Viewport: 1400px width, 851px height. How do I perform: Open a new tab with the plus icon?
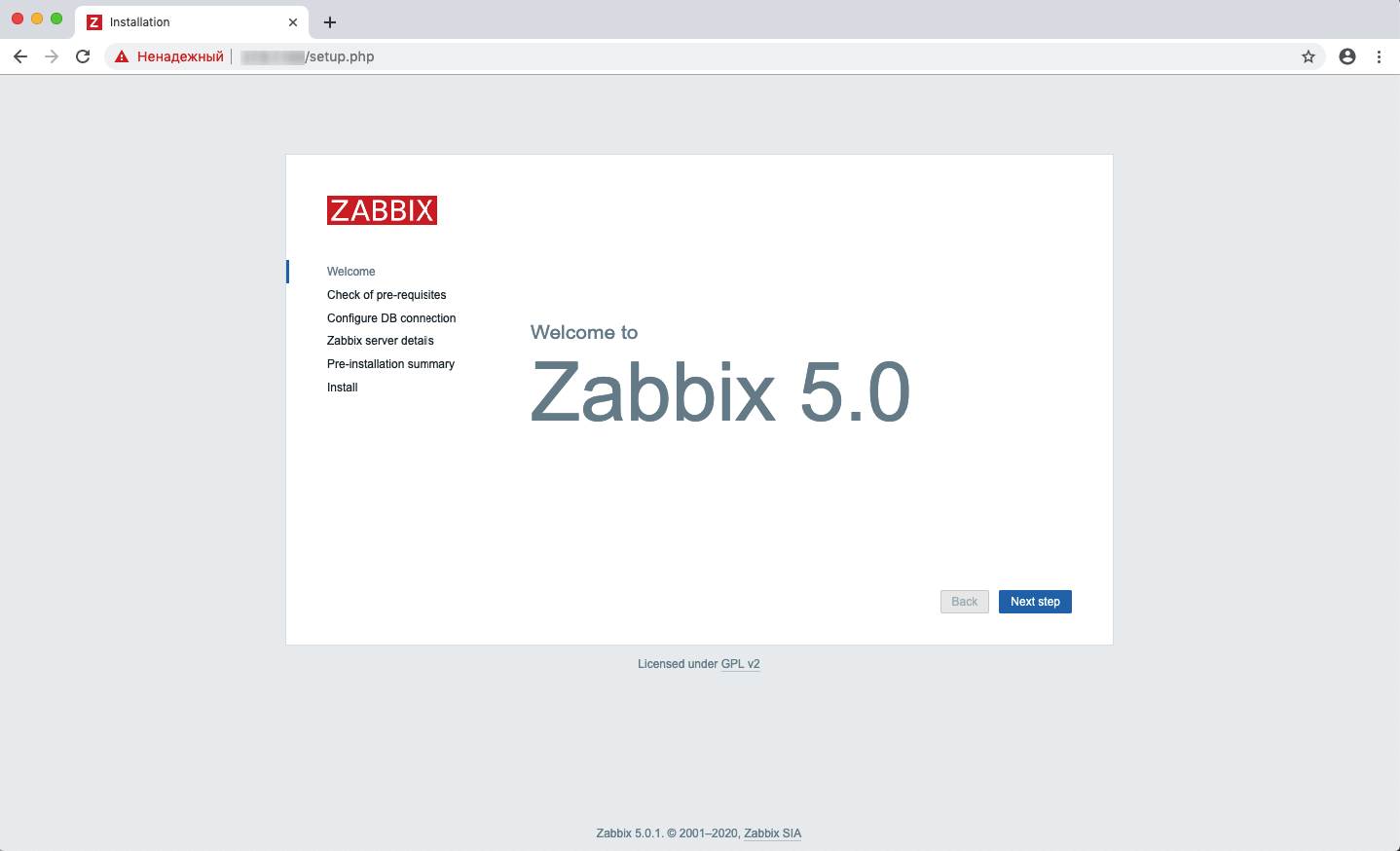[x=330, y=22]
